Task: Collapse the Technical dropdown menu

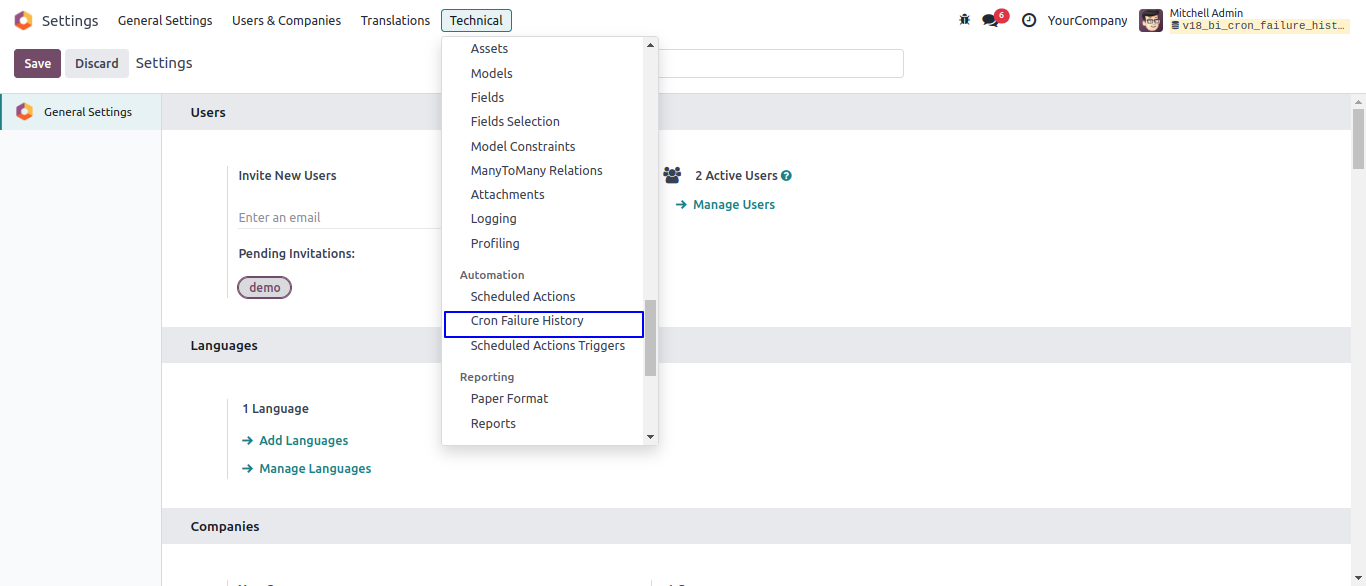Action: [476, 21]
